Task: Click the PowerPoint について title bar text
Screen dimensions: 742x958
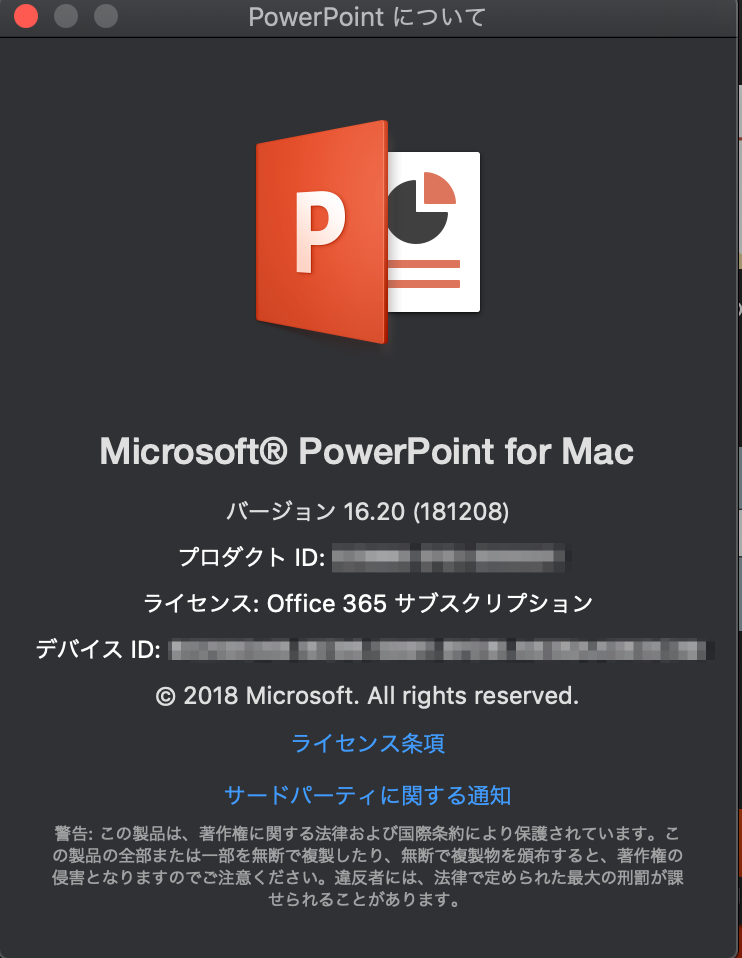Action: (x=367, y=16)
